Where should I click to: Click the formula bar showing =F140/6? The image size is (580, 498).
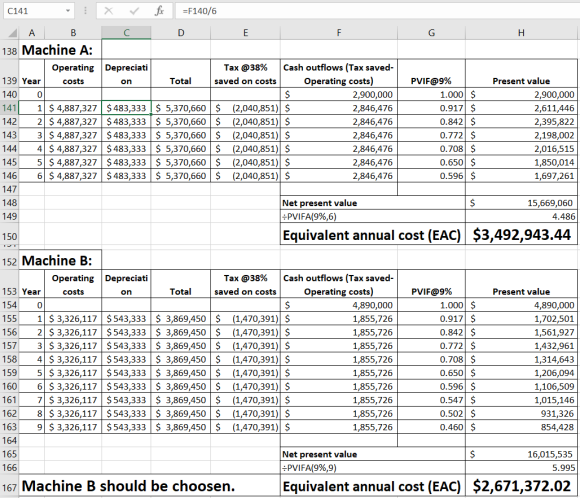[x=377, y=11]
